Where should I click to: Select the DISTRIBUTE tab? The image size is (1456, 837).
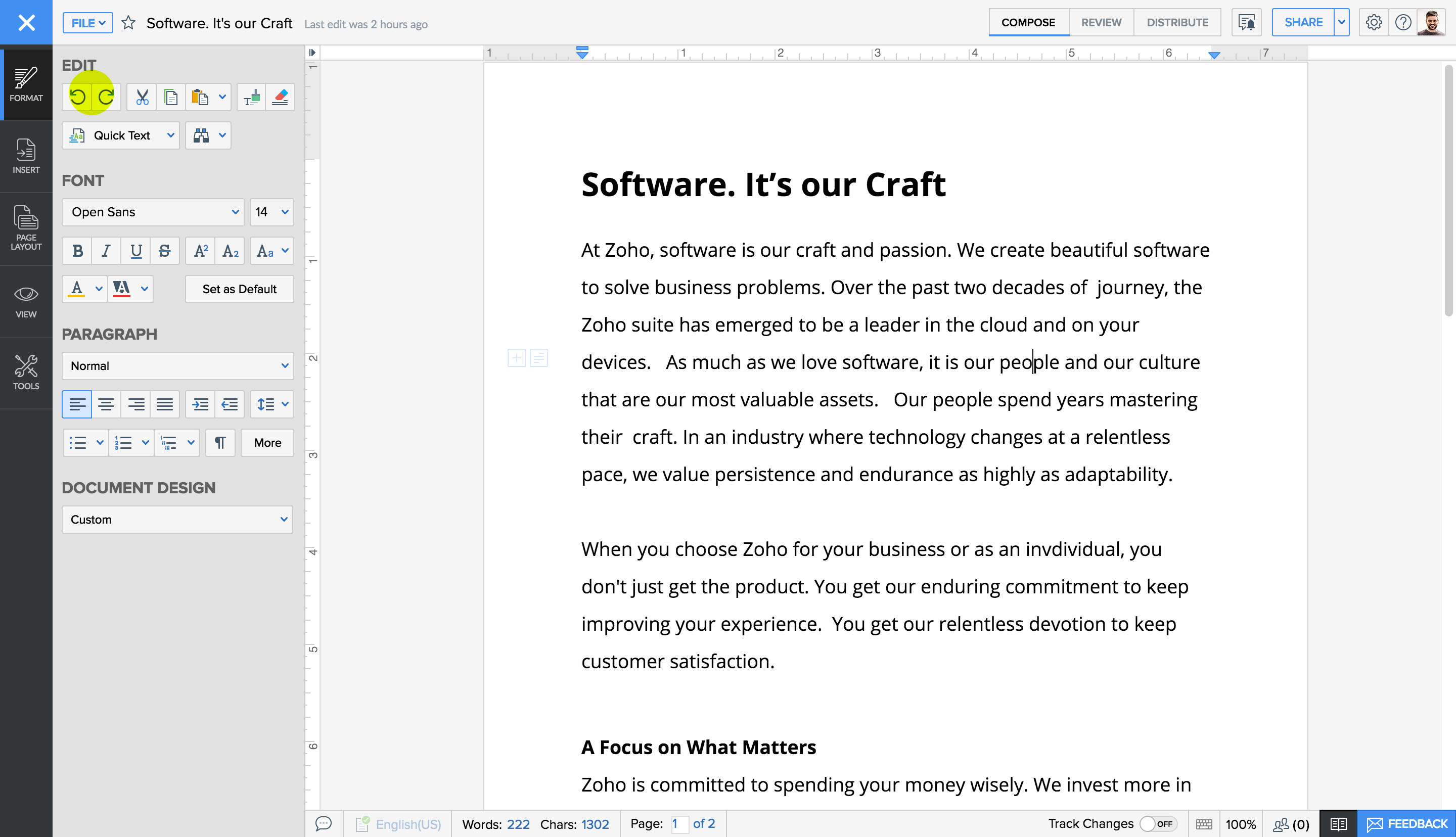pos(1176,22)
